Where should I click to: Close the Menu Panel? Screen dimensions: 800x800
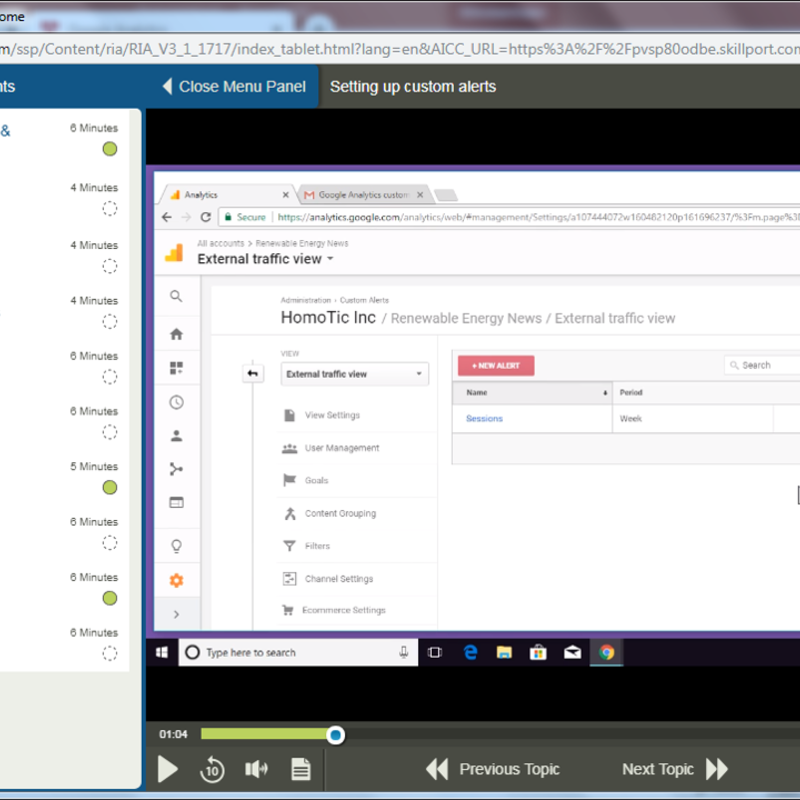click(x=234, y=86)
